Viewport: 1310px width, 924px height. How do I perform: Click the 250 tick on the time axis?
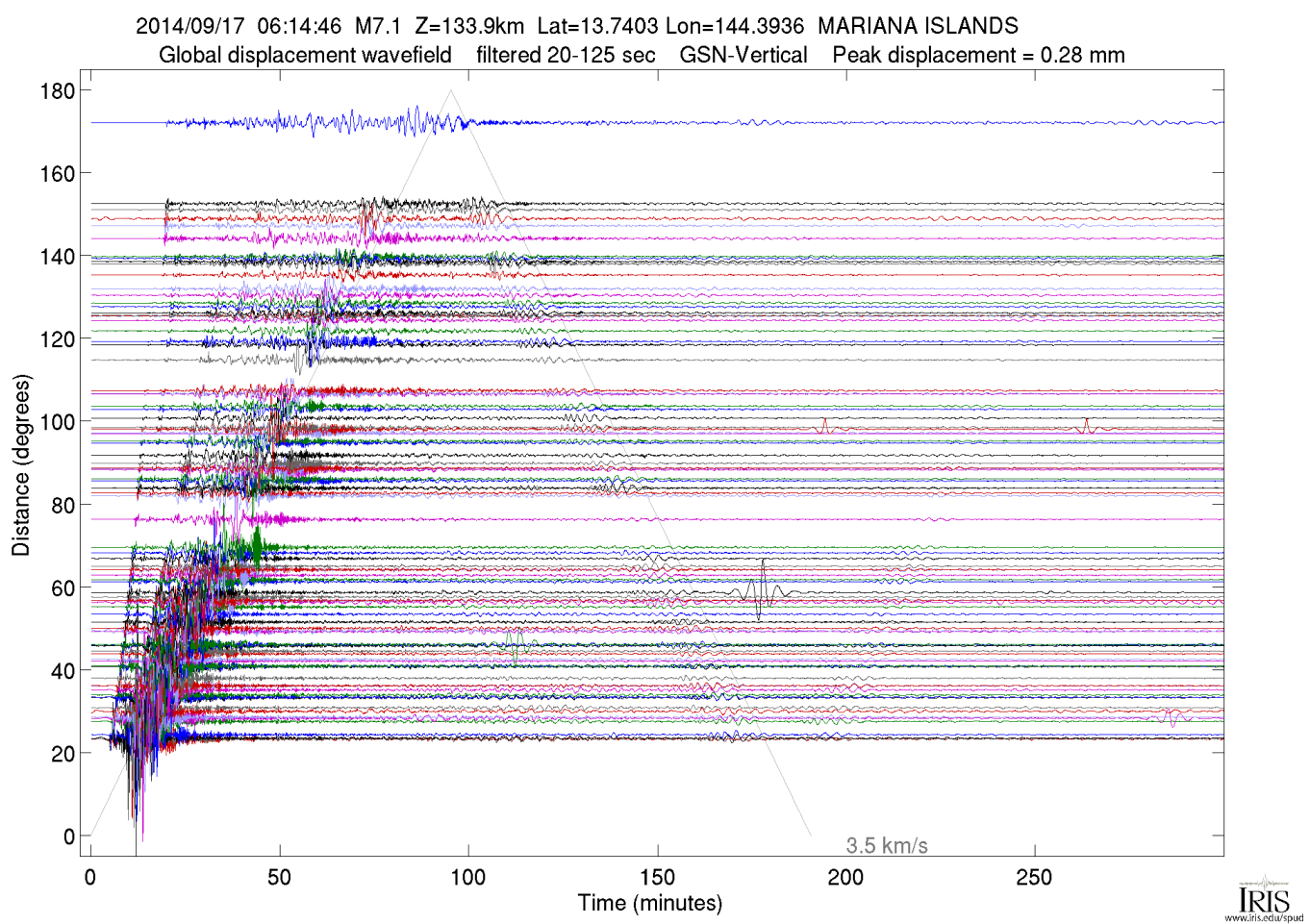tap(1034, 877)
